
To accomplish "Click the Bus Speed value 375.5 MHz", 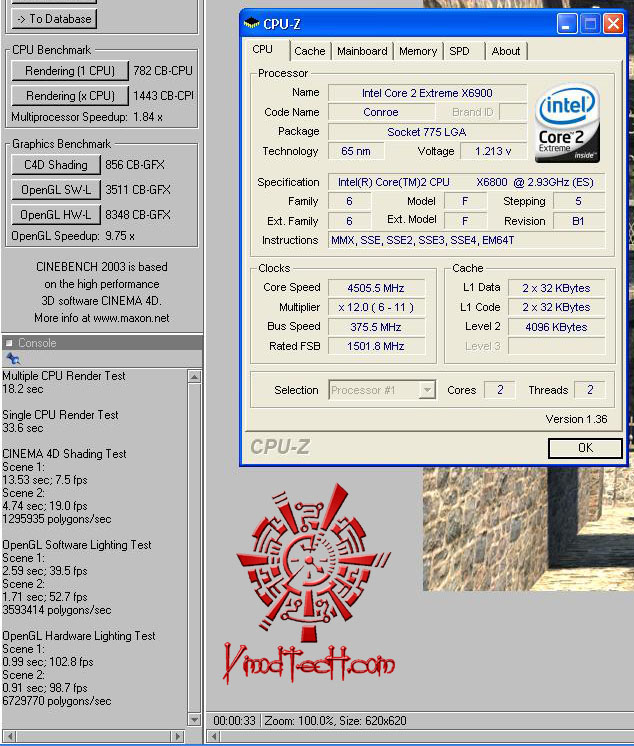I will (x=376, y=327).
